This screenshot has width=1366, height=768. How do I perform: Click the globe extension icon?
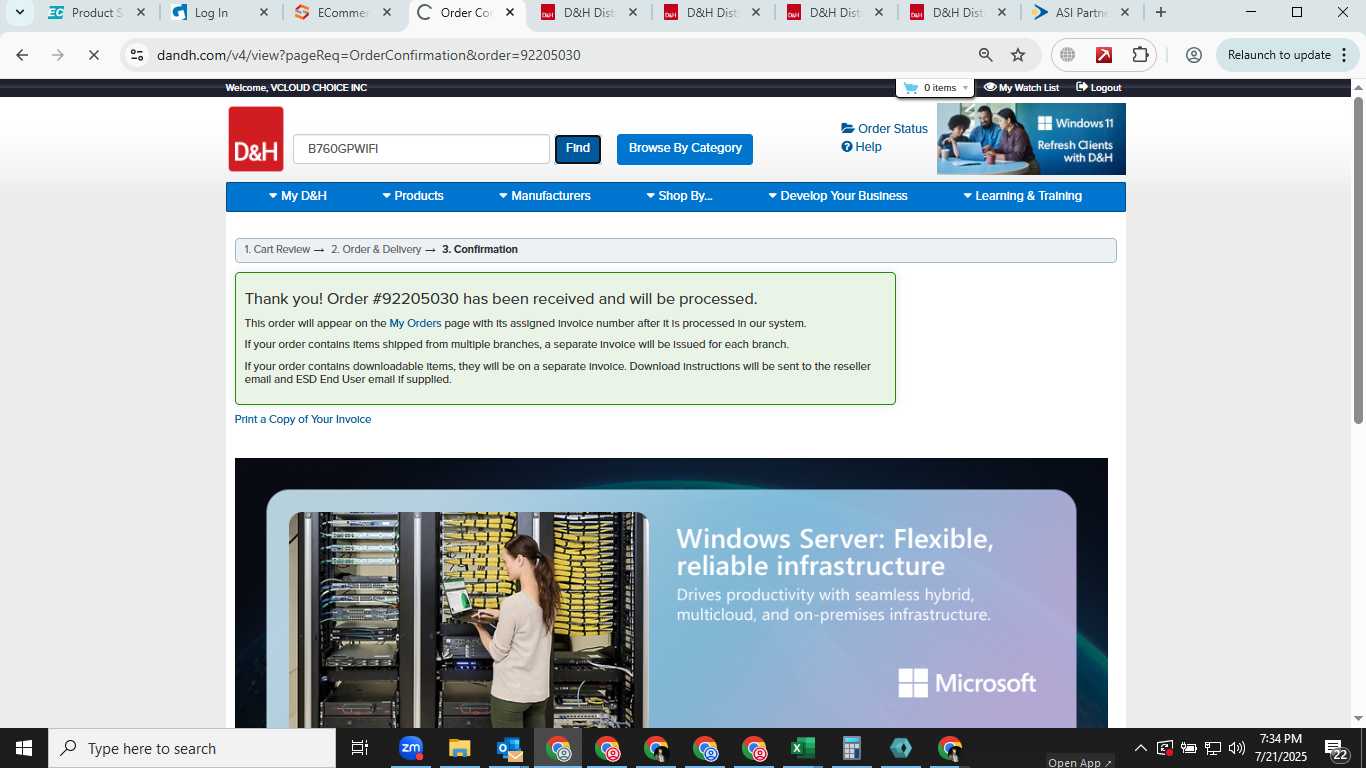click(x=1068, y=55)
